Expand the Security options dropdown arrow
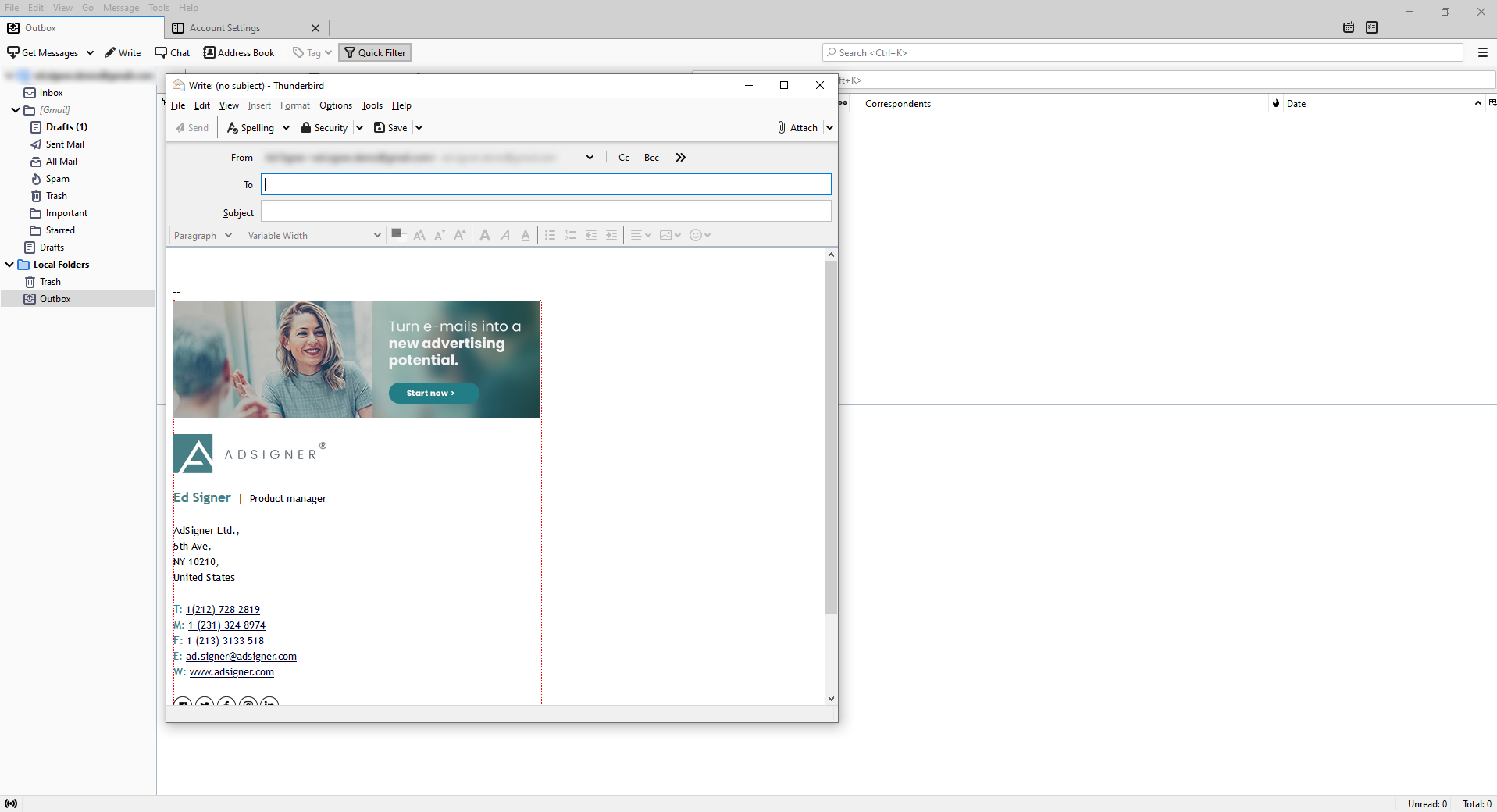This screenshot has height=812, width=1497. (359, 128)
